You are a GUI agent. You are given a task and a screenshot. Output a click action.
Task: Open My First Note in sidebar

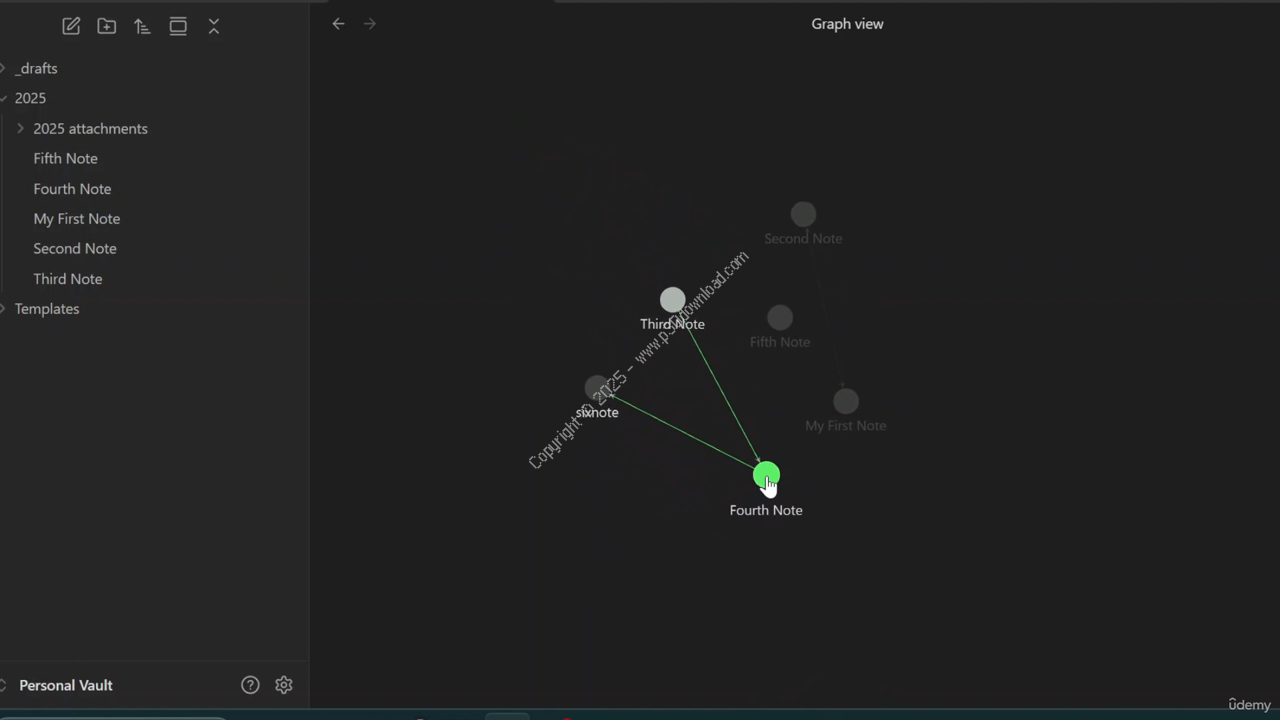pyautogui.click(x=76, y=219)
